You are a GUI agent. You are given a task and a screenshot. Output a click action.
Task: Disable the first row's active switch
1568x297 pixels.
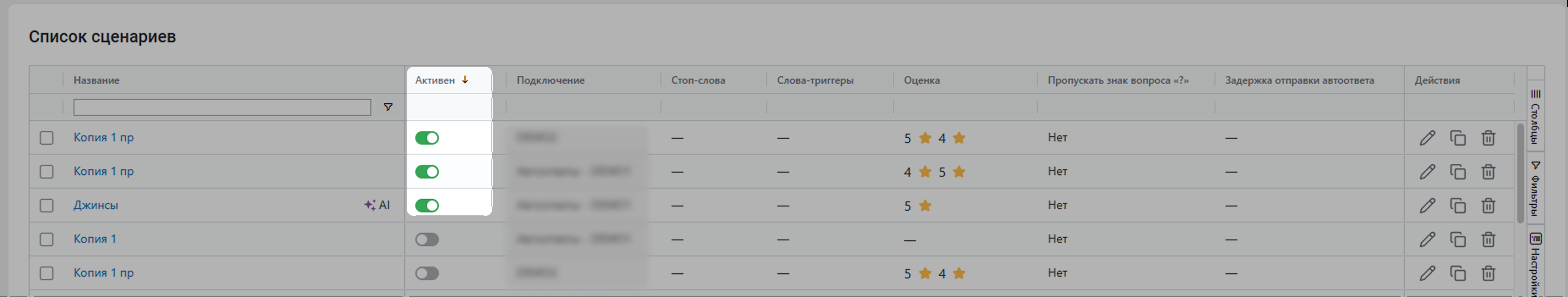pyautogui.click(x=427, y=138)
